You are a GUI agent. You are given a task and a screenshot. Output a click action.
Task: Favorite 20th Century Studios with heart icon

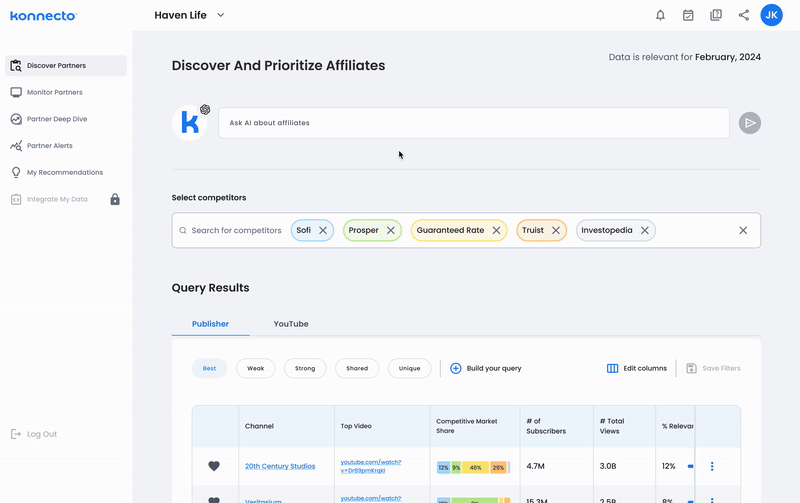(214, 466)
